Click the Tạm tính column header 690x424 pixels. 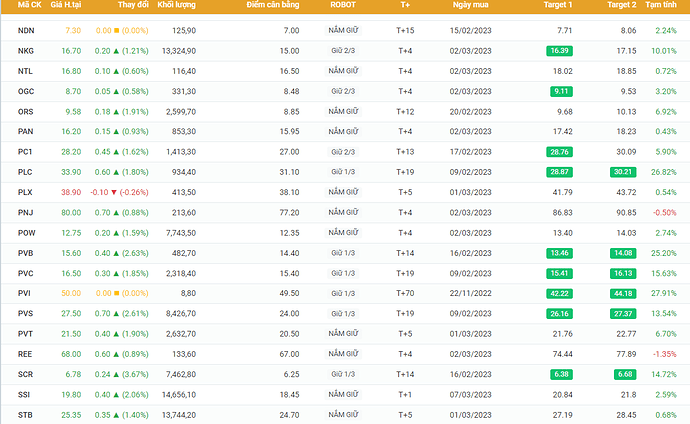click(x=661, y=5)
